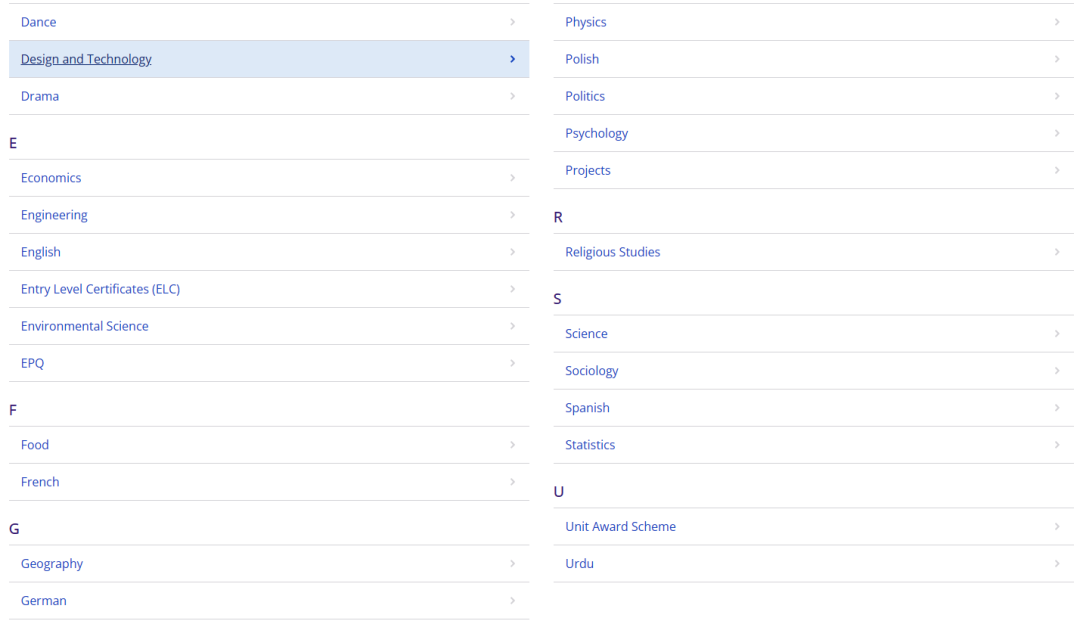Open the Economics subject page
This screenshot has width=1080, height=621.
coord(51,178)
